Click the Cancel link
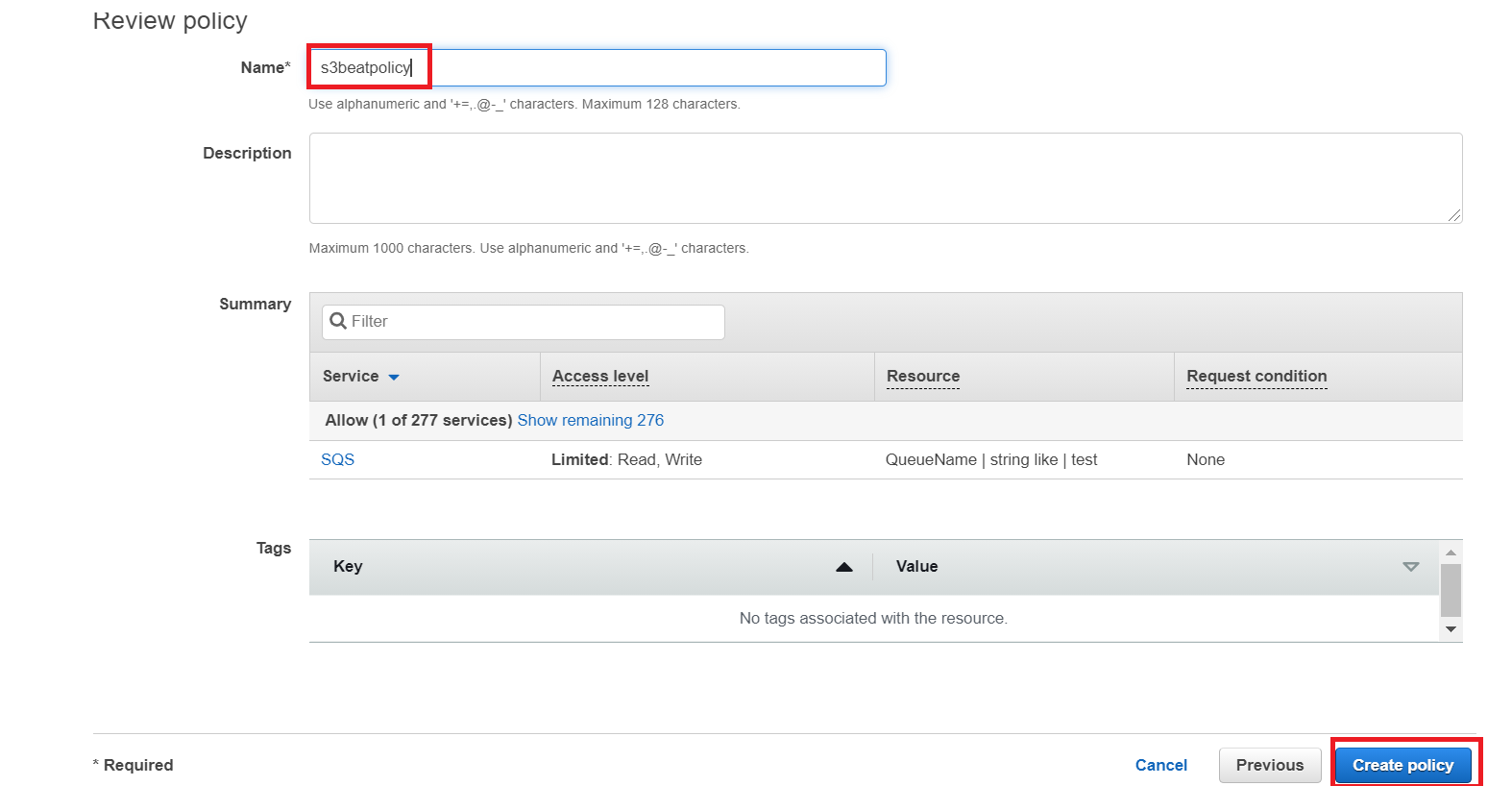The height and width of the screenshot is (786, 1512). point(1160,766)
